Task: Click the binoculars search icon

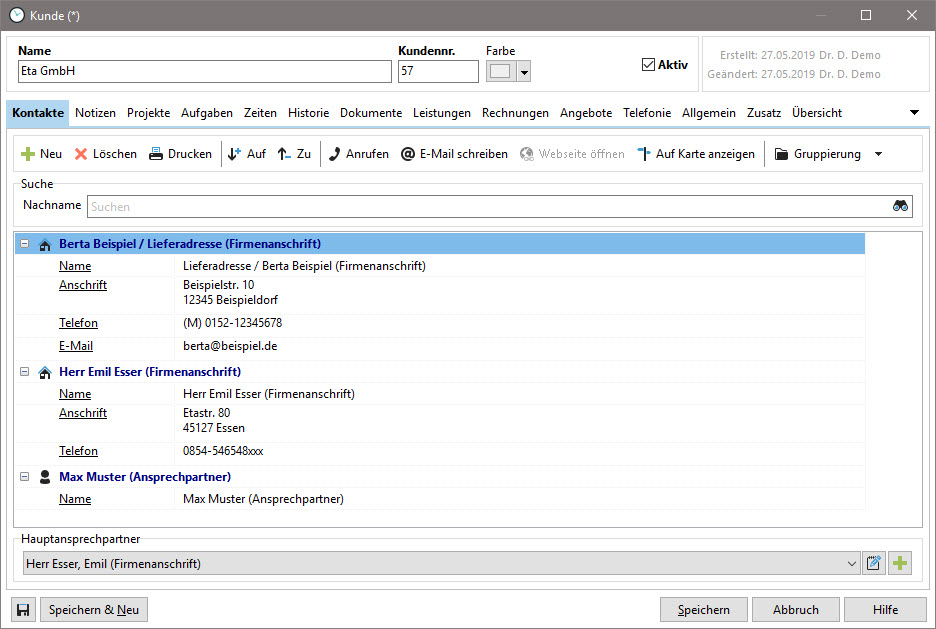Action: click(x=900, y=206)
